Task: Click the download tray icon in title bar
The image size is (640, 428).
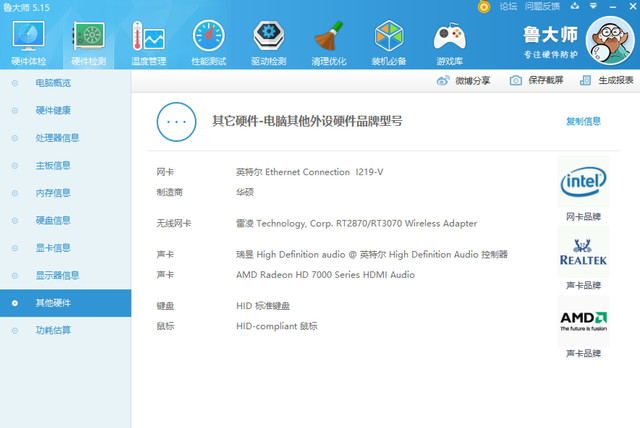Action: (575, 6)
